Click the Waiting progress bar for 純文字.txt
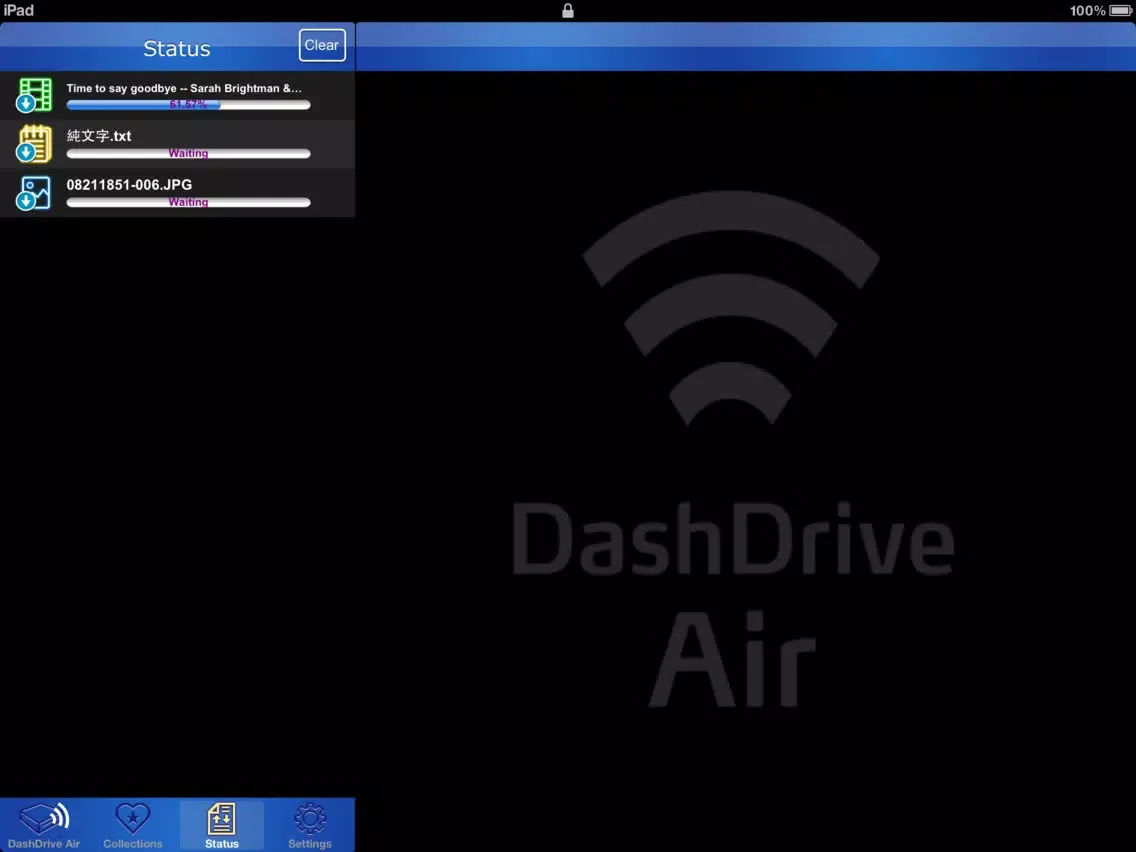The width and height of the screenshot is (1136, 852). click(188, 154)
